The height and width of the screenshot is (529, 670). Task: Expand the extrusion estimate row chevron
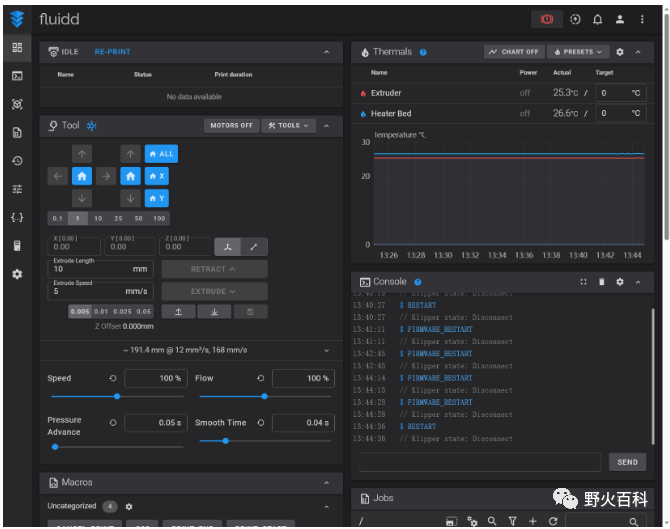coord(326,350)
